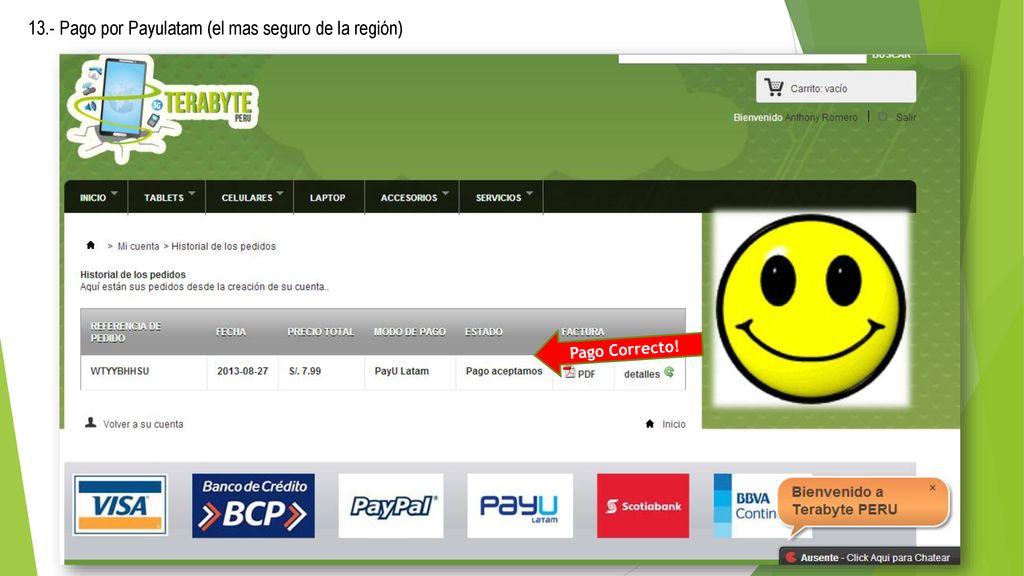Image resolution: width=1024 pixels, height=576 pixels.
Task: Click the Scotiabank logo
Action: point(643,505)
